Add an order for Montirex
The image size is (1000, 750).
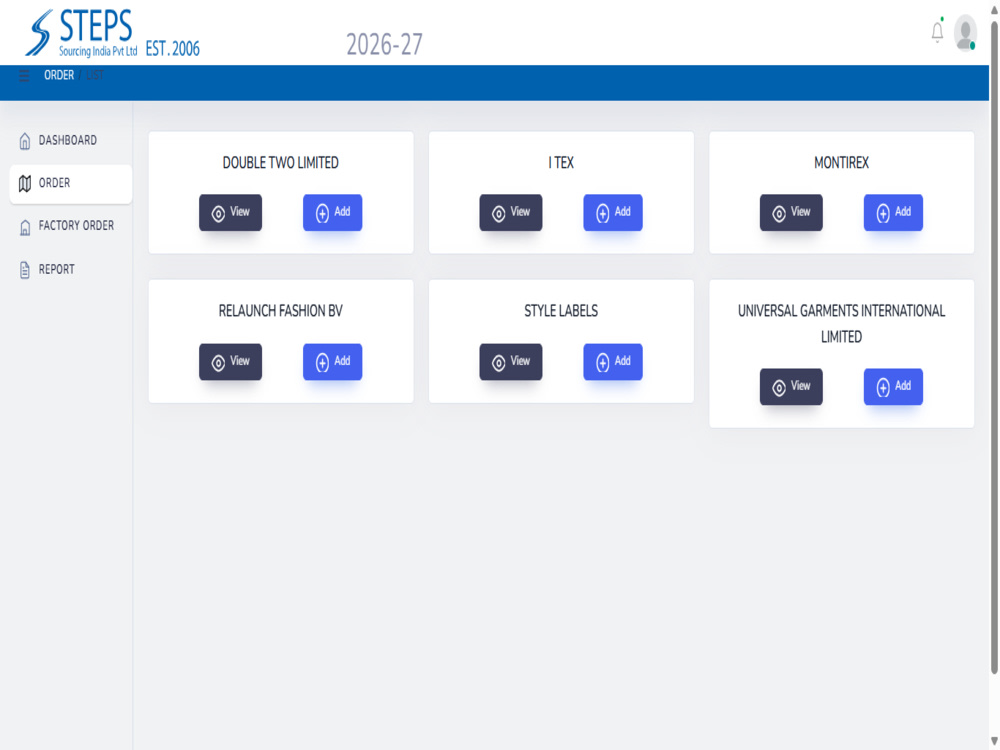893,212
